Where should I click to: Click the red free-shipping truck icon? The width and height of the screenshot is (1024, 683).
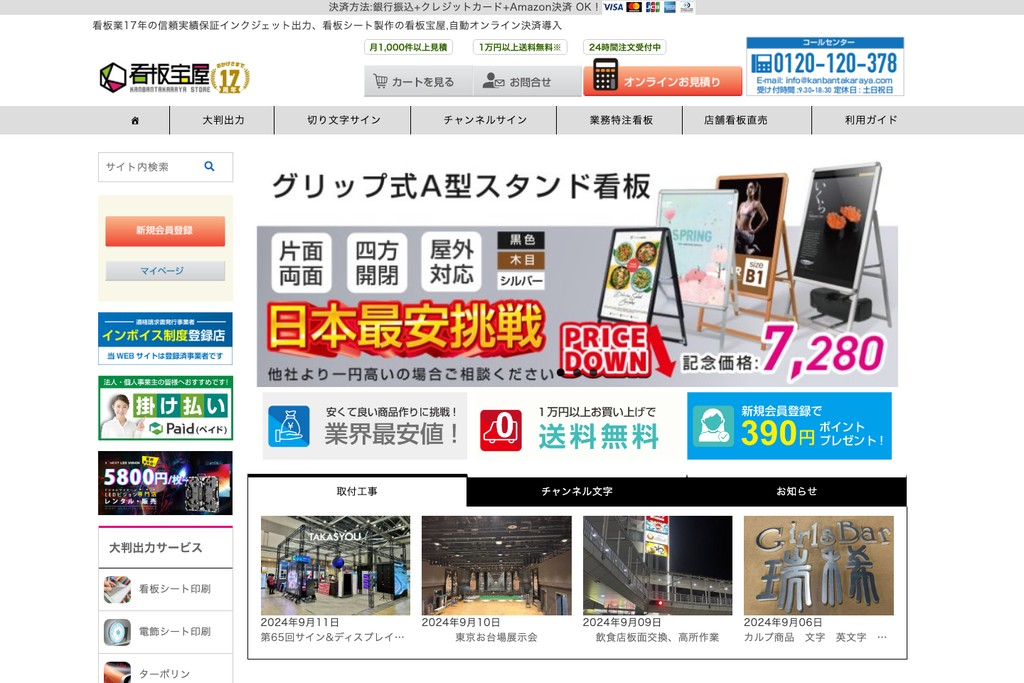pos(501,429)
